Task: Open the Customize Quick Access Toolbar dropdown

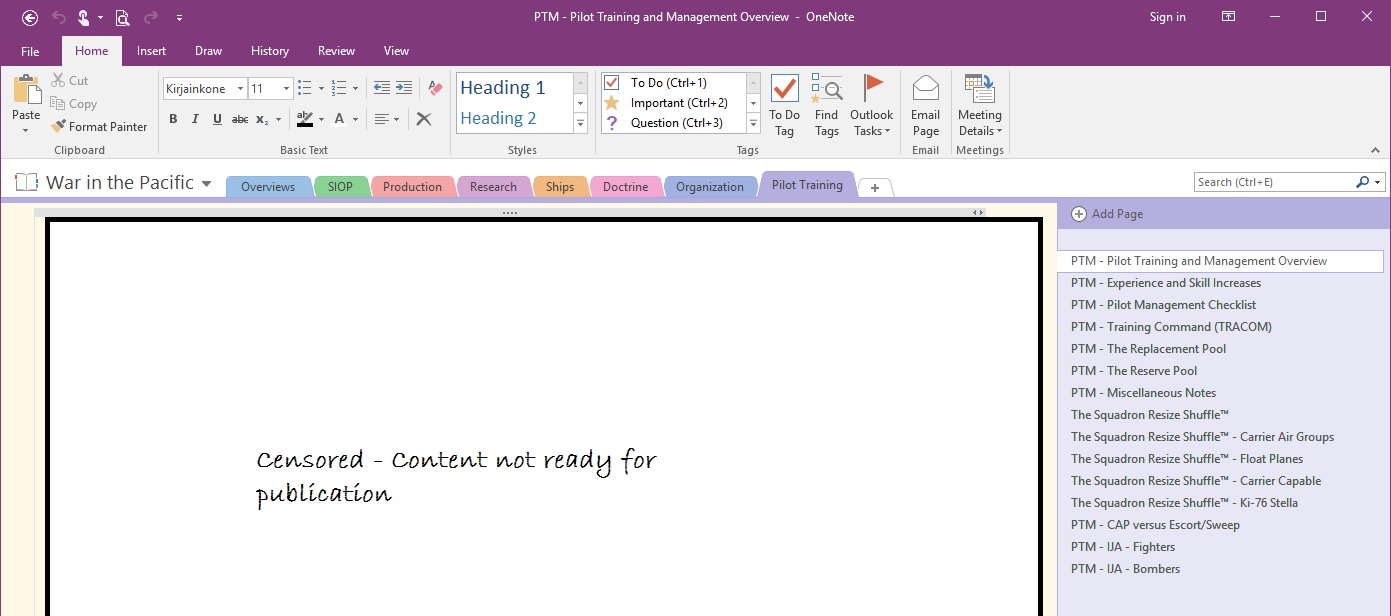Action: click(x=179, y=17)
